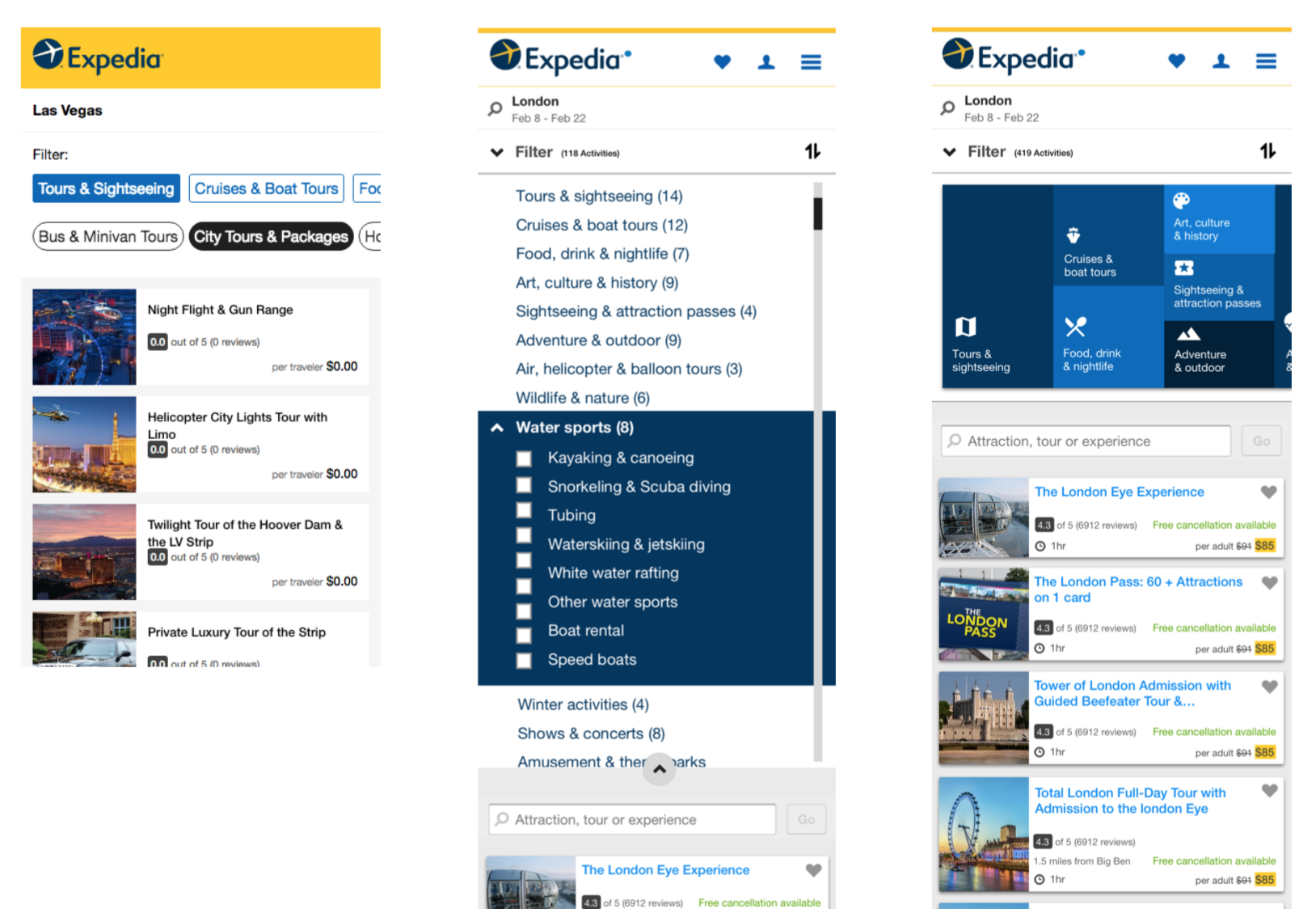
Task: Check the White water rafting checkbox
Action: (524, 560)
